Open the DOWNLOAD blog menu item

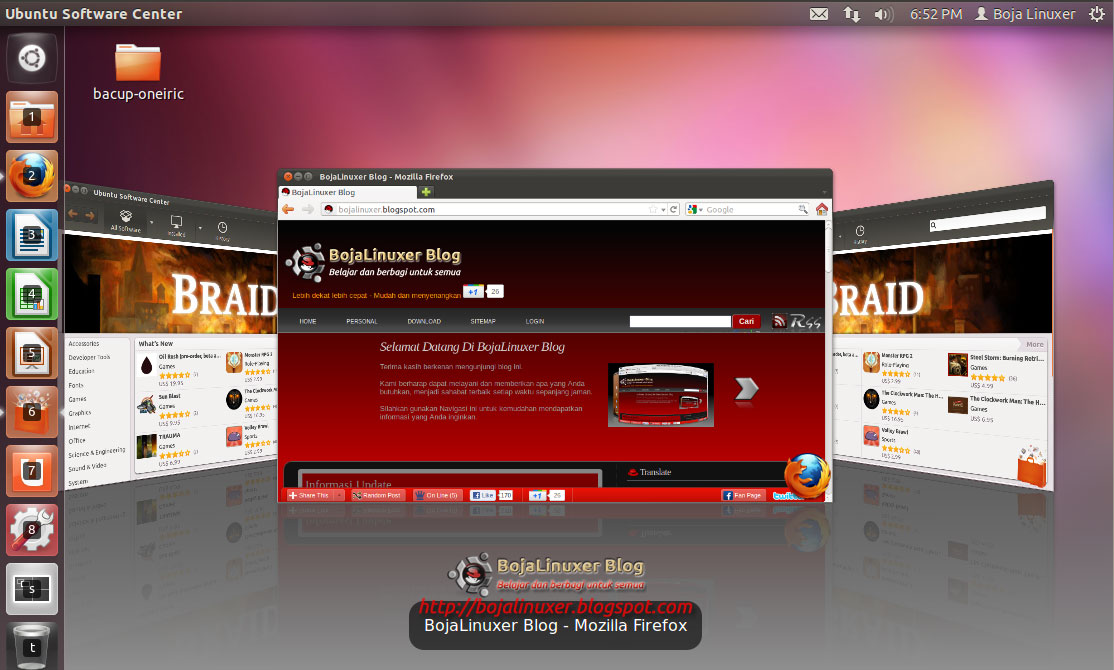[x=424, y=321]
